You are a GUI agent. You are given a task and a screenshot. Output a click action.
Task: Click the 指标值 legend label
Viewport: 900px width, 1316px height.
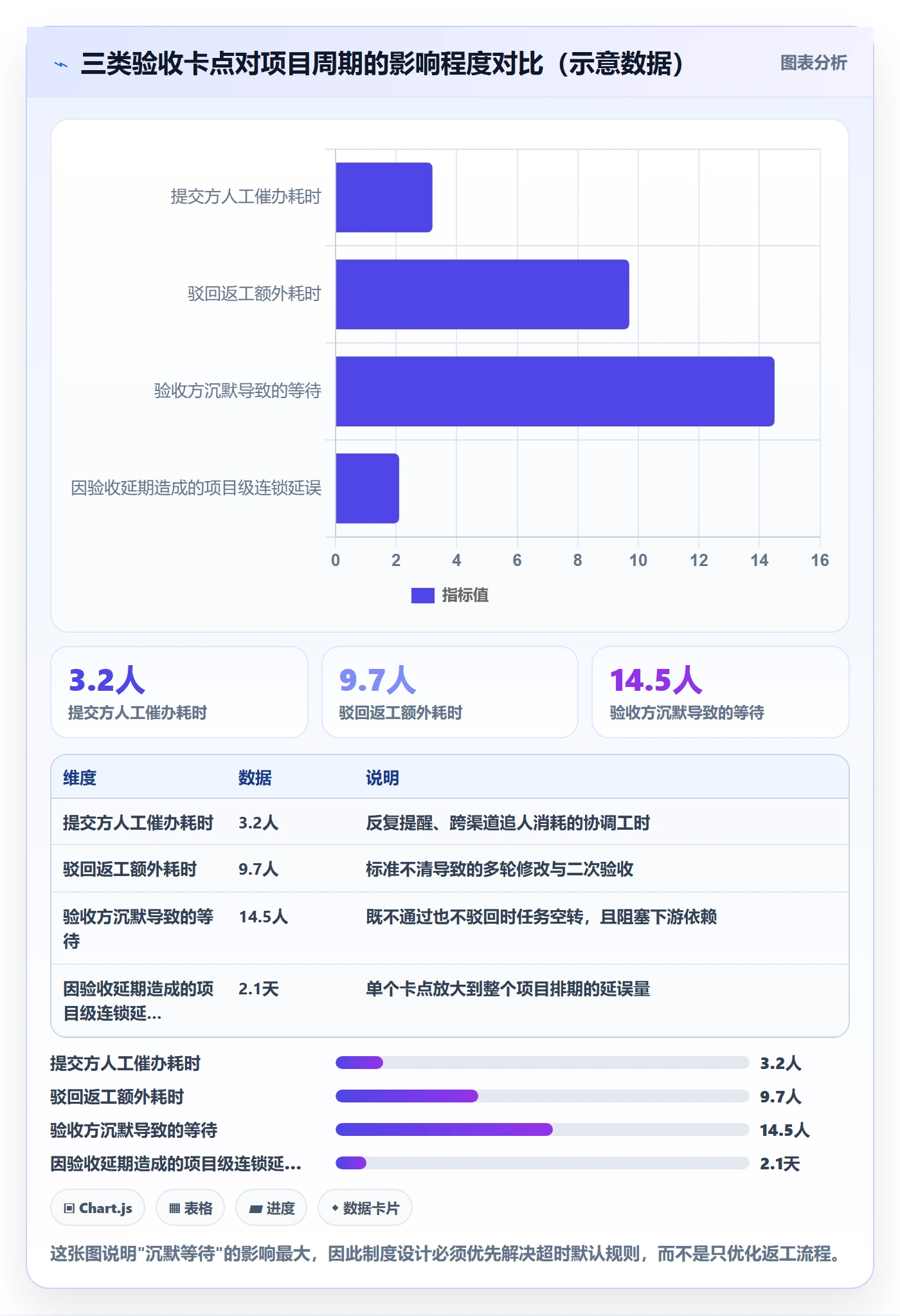(x=465, y=596)
